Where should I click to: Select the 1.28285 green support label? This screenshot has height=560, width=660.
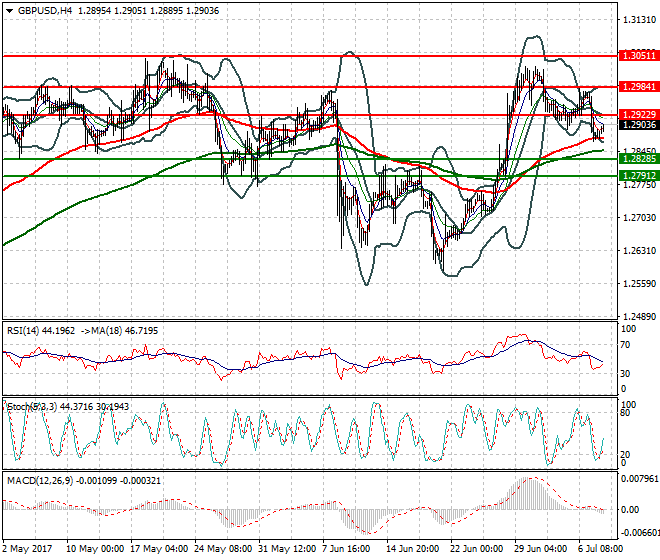pyautogui.click(x=639, y=159)
